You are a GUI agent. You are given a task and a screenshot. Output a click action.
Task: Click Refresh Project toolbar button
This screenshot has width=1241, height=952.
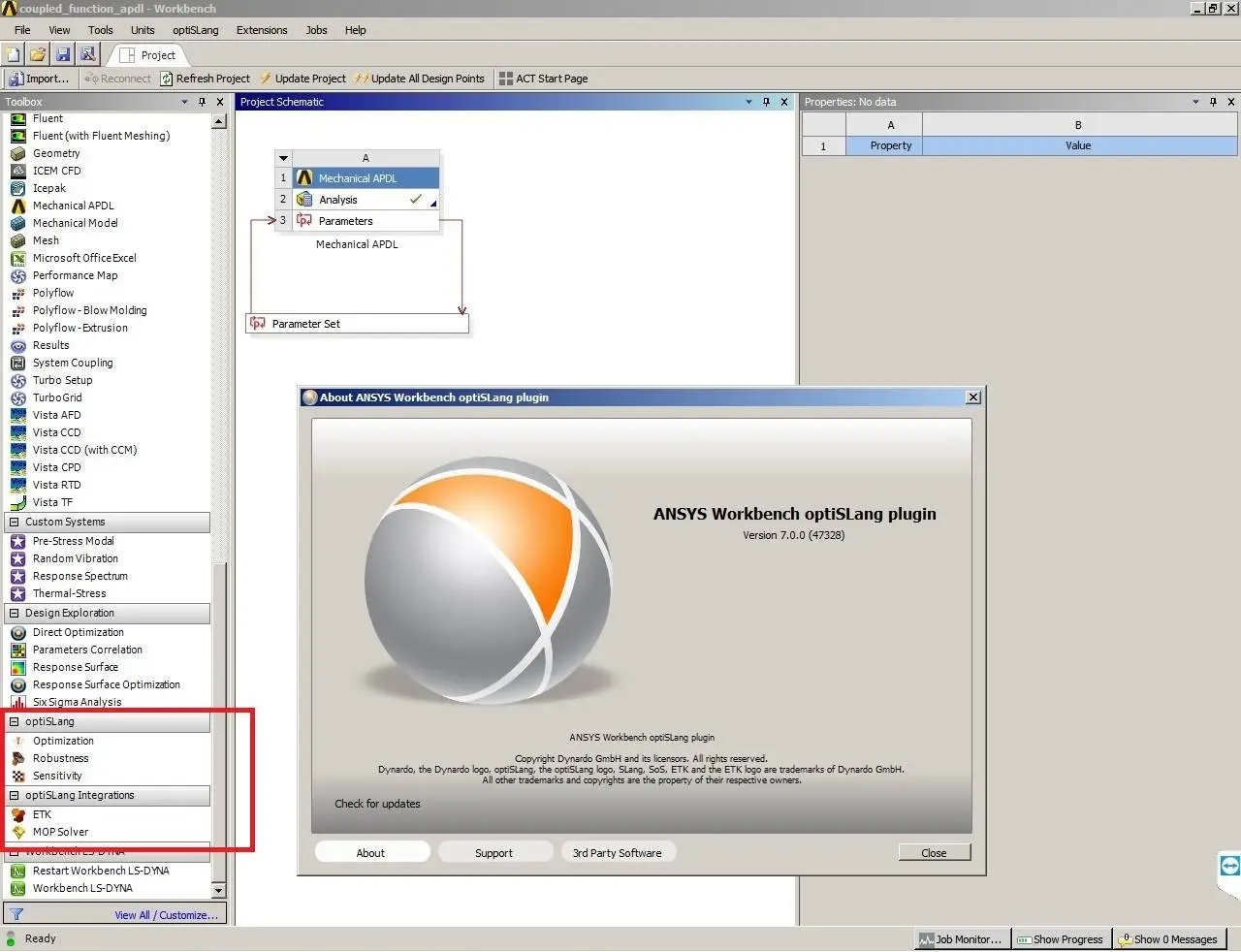click(x=205, y=79)
